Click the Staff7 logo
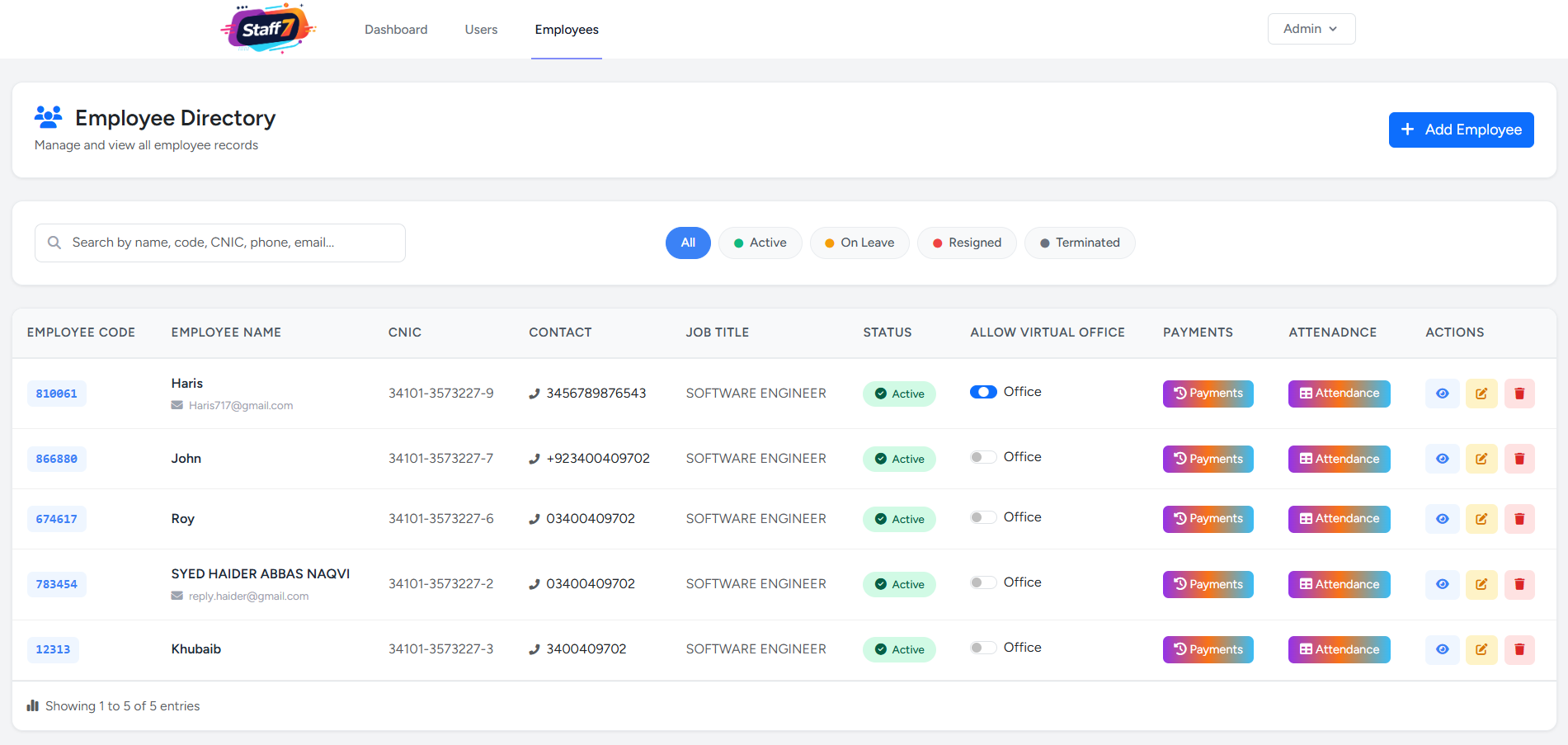Viewport: 1568px width, 745px height. coord(267,30)
